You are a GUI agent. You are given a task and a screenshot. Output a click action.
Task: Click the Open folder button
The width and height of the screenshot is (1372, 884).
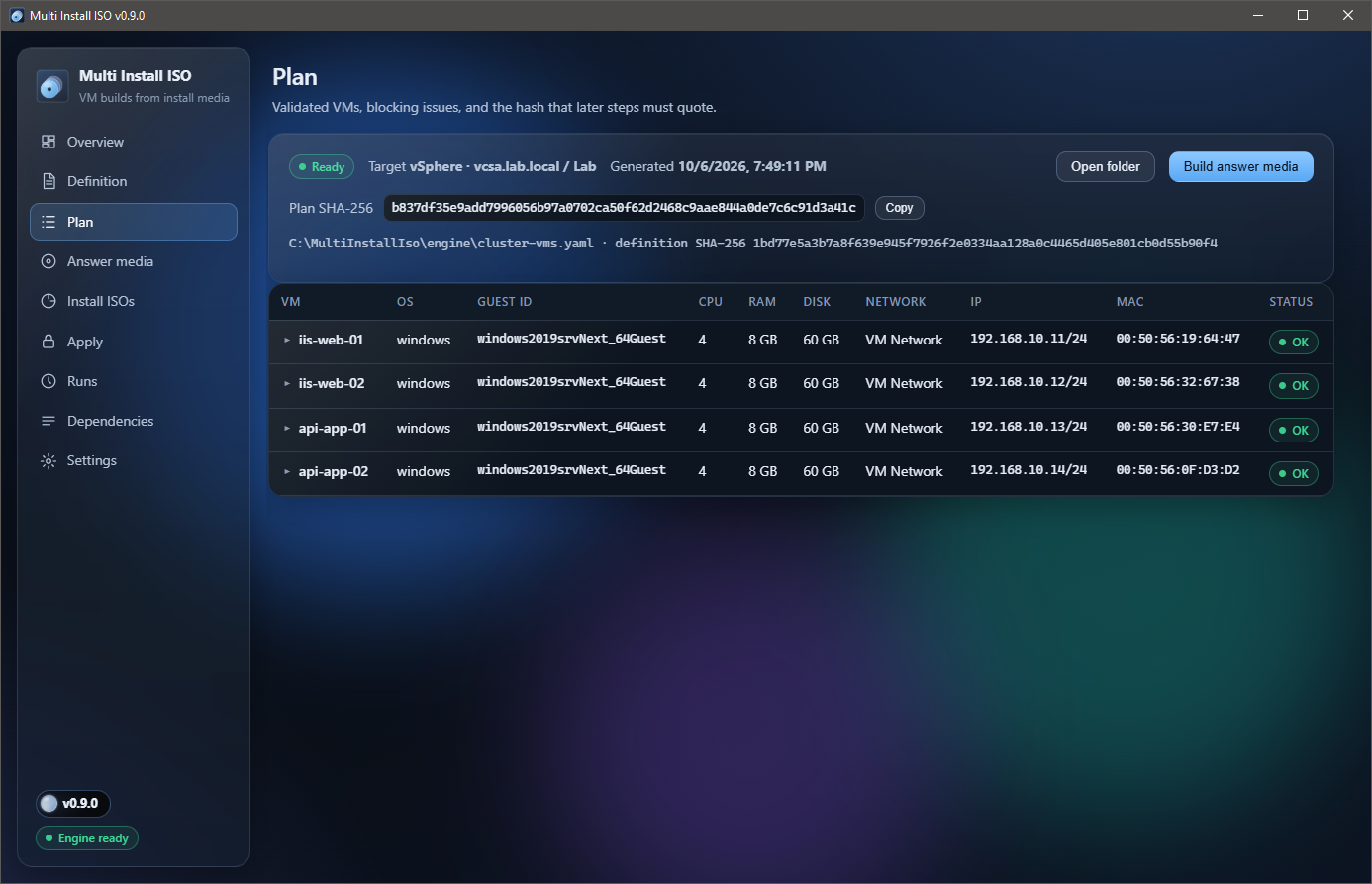point(1106,166)
